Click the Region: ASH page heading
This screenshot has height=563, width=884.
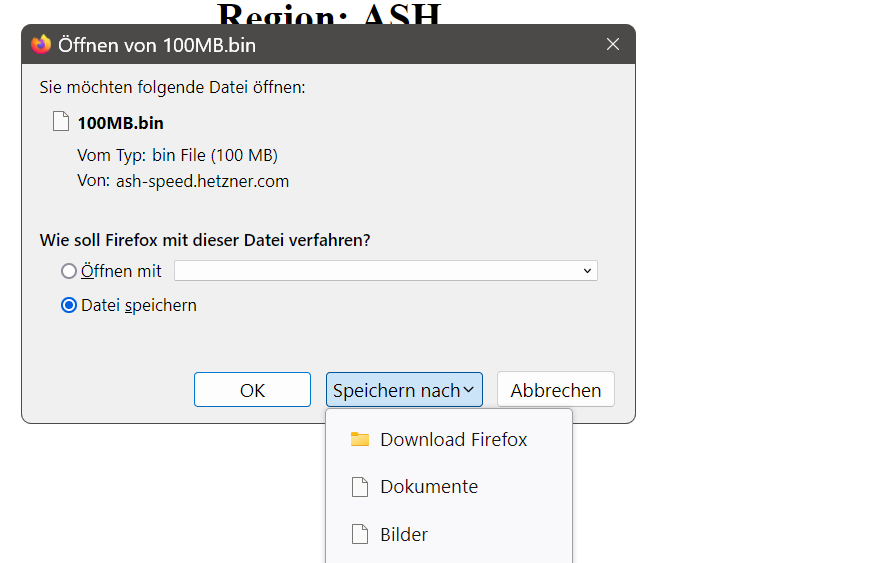(329, 14)
